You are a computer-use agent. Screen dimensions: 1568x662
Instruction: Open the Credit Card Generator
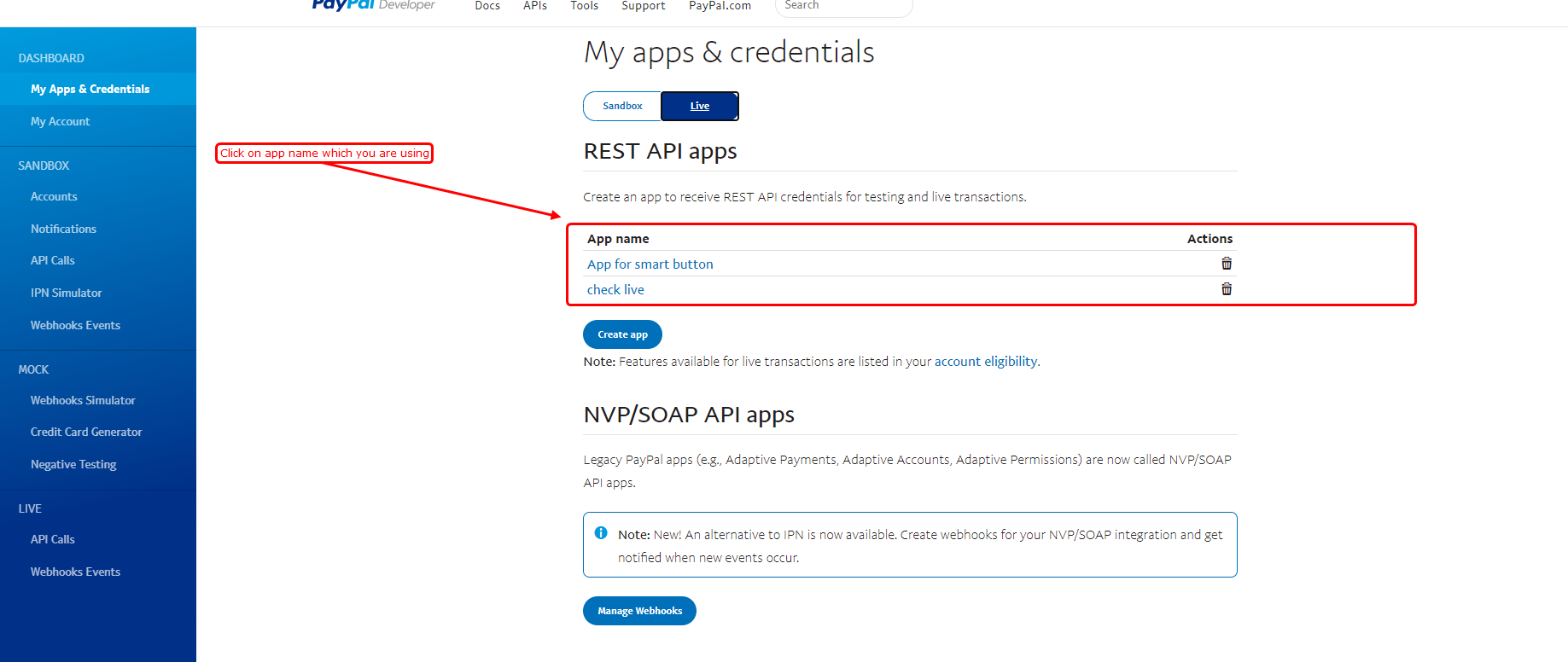(x=86, y=432)
